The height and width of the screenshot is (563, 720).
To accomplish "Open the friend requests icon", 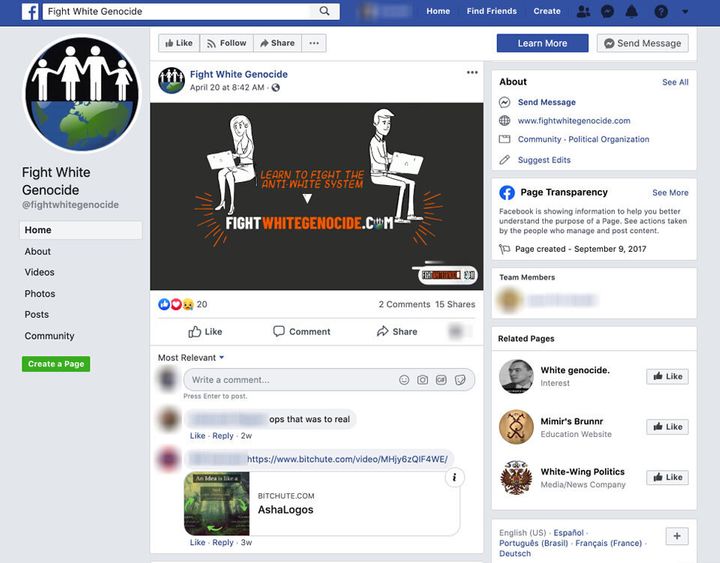I will pos(584,12).
